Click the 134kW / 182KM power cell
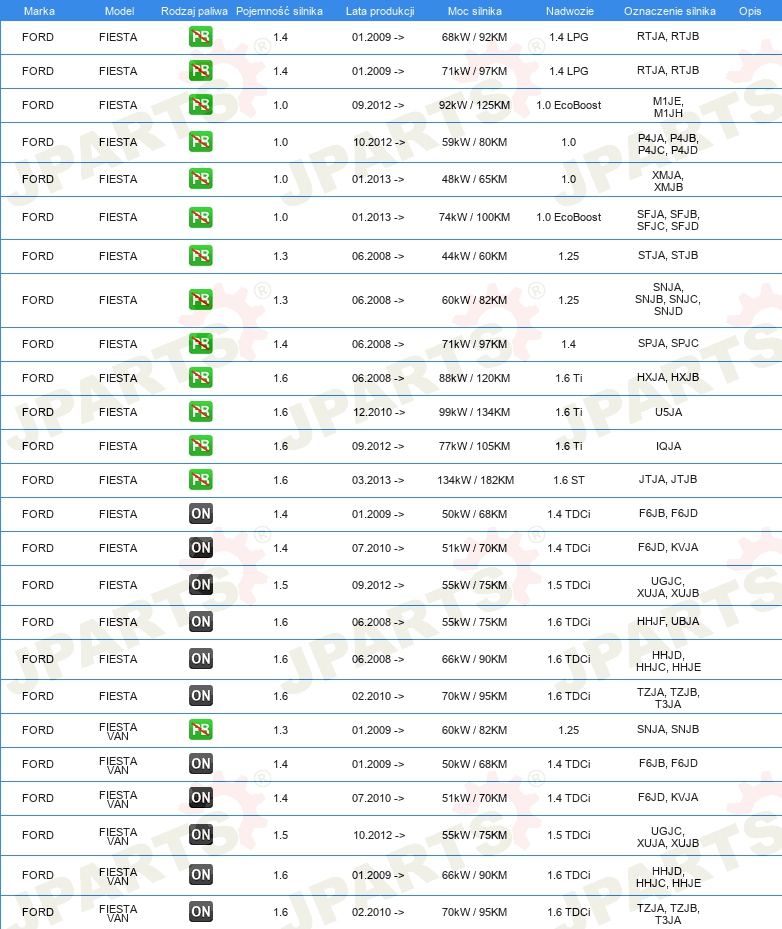Screen dimensions: 782x929 (475, 480)
